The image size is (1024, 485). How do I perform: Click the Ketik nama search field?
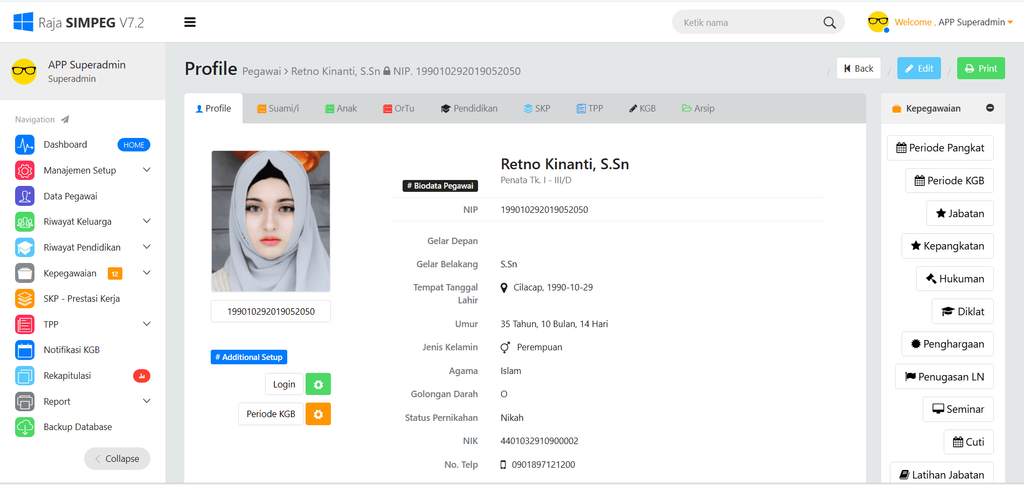pos(750,23)
